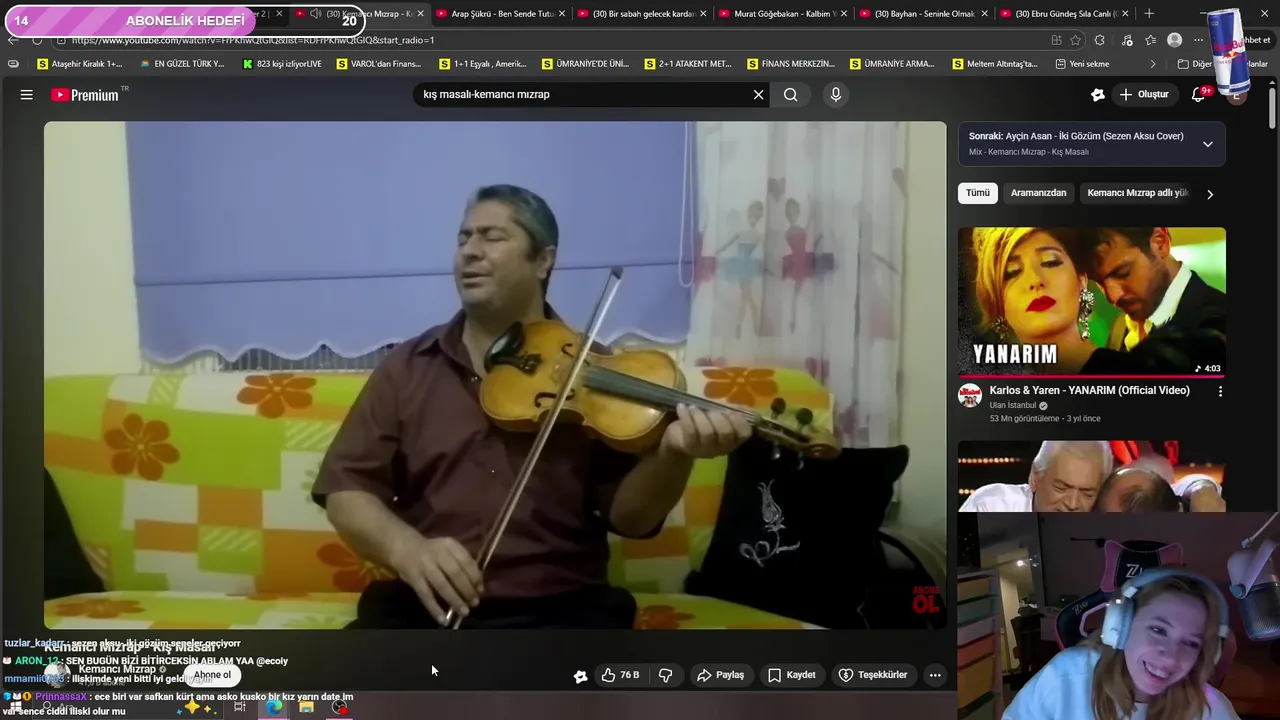The width and height of the screenshot is (1280, 720).
Task: Open the YouTube guide hamburger menu
Action: point(27,95)
